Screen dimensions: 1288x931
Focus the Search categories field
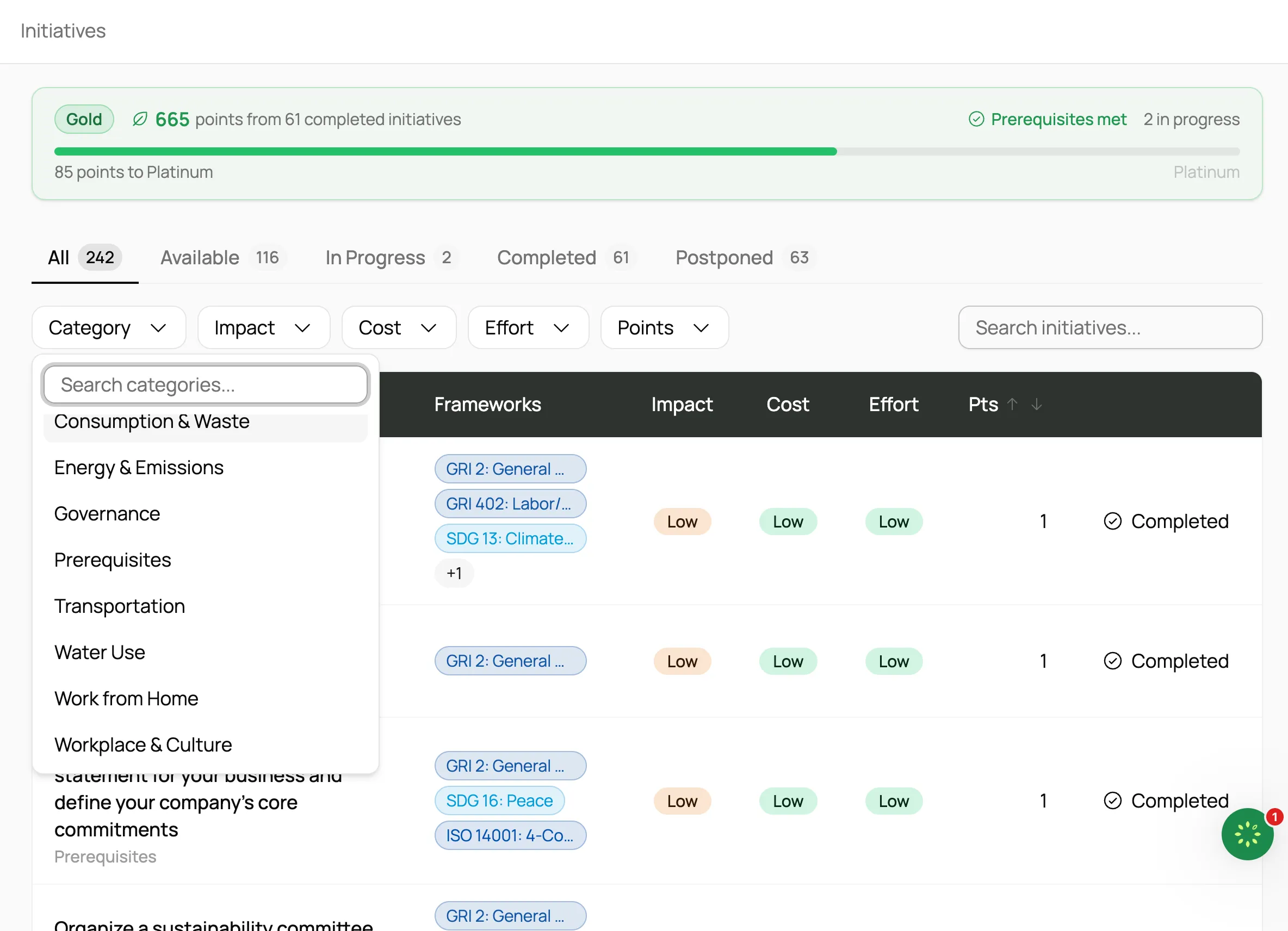206,385
